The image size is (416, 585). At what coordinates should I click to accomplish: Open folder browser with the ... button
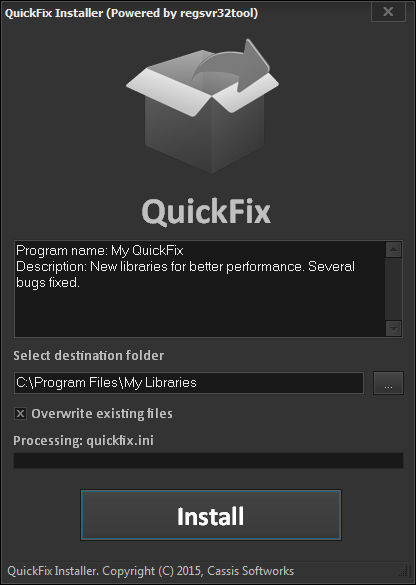(388, 383)
